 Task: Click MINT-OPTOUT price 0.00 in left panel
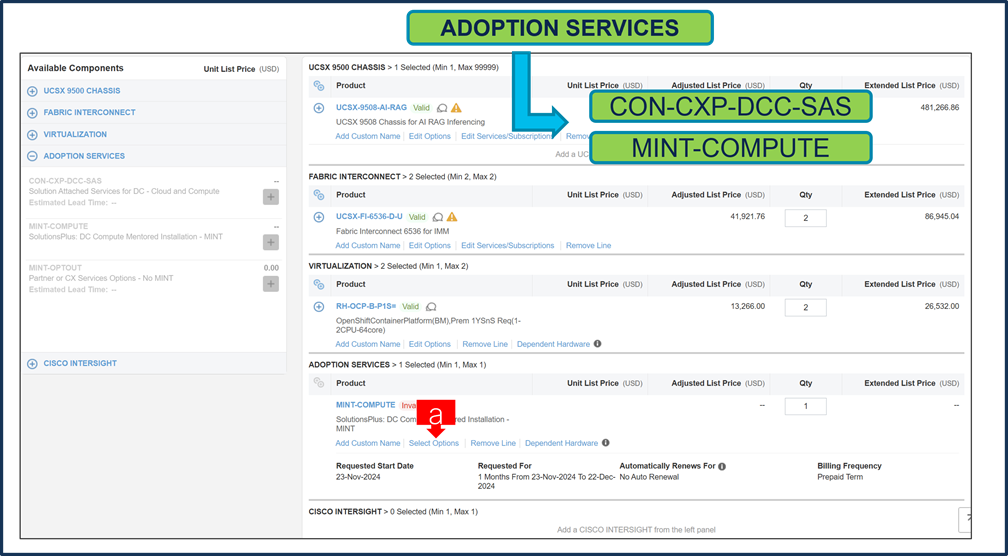tap(271, 268)
